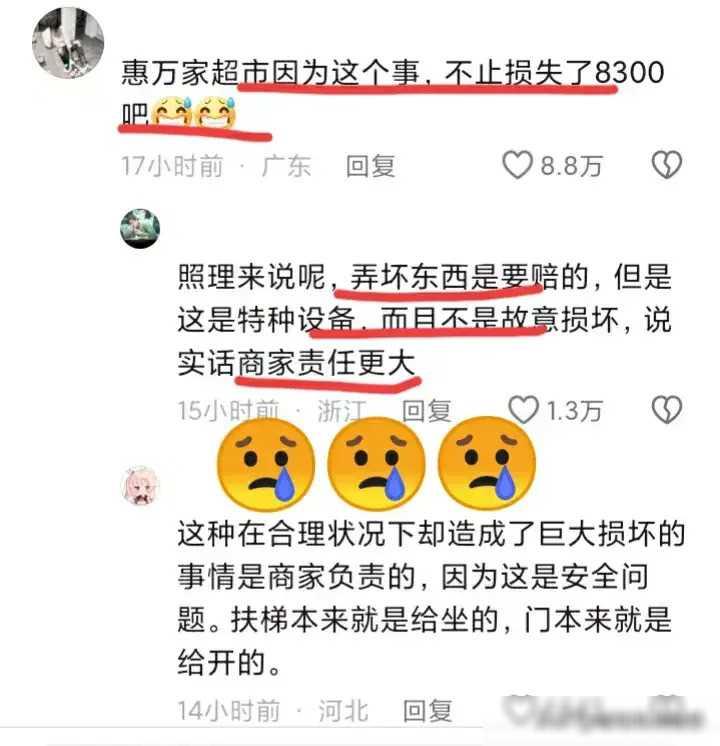Tap the third crying-face emoji sticker
Screen dimensions: 720x746
point(486,463)
